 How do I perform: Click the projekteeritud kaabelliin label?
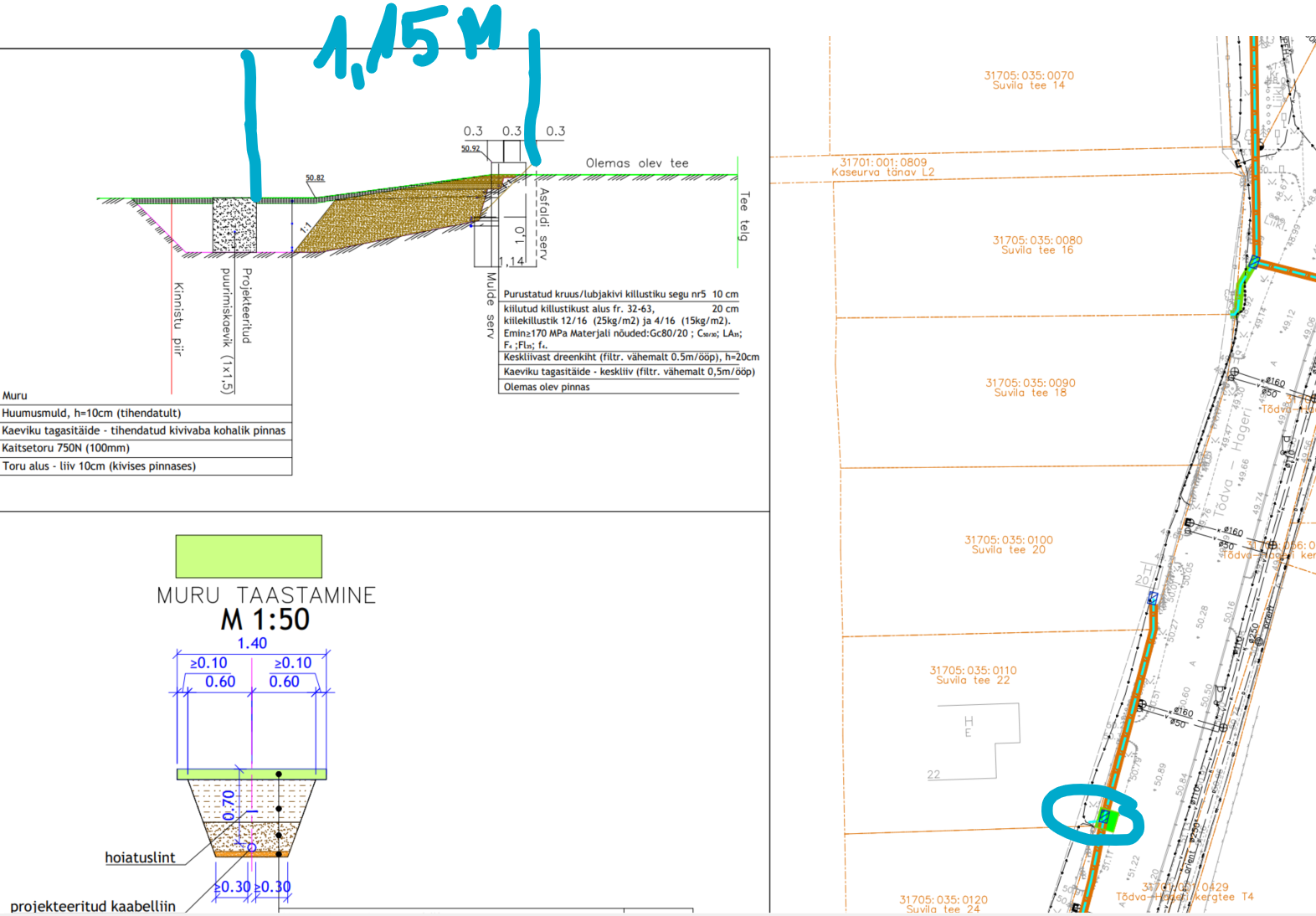pos(93,906)
